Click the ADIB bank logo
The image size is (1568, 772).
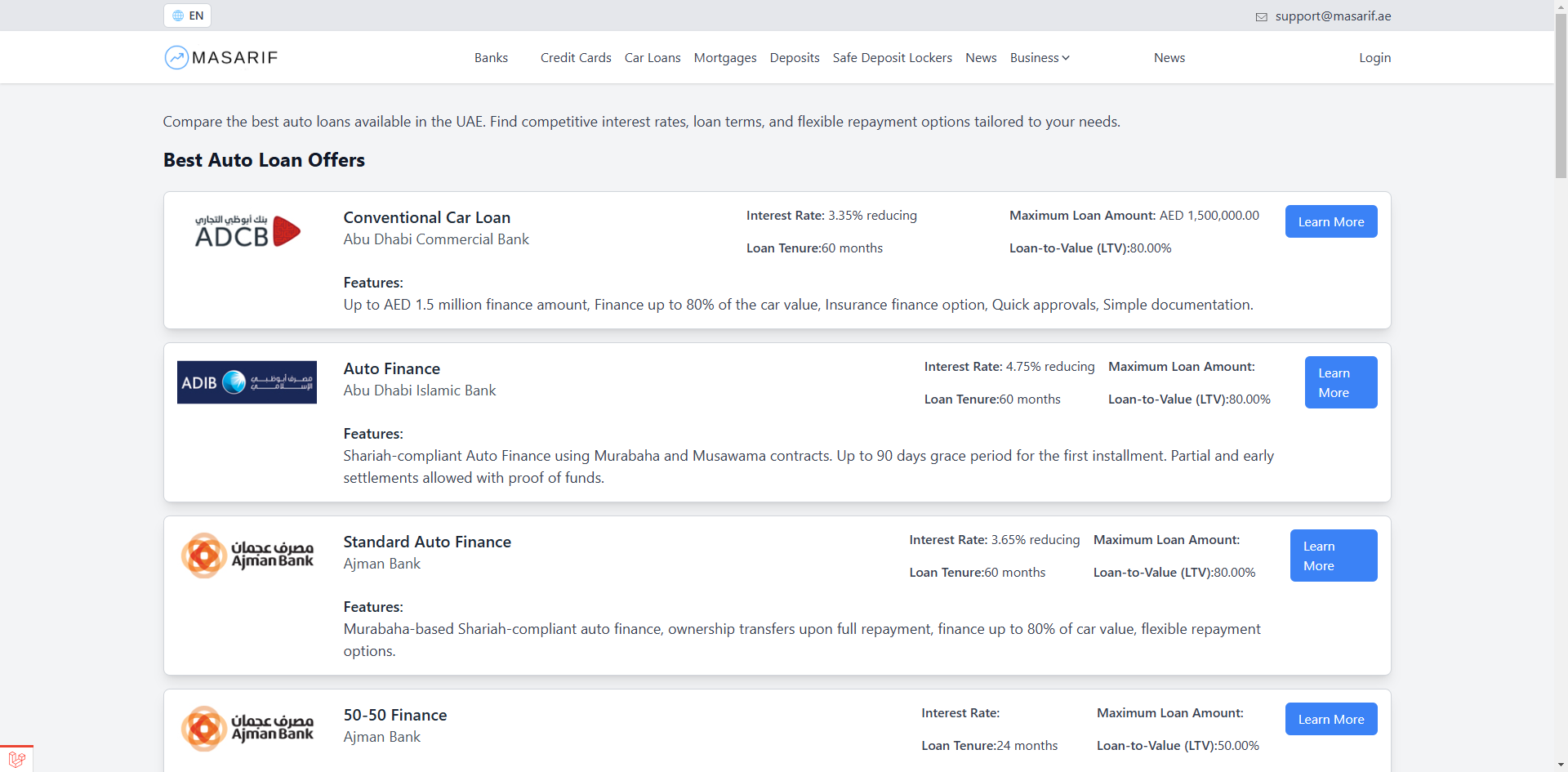click(x=247, y=382)
